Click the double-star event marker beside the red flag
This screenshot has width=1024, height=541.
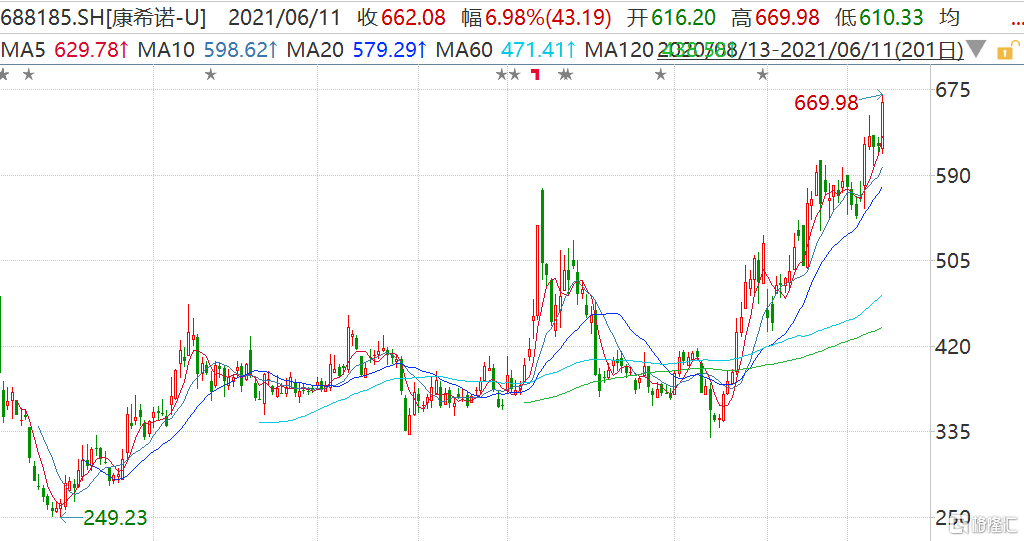click(x=566, y=74)
